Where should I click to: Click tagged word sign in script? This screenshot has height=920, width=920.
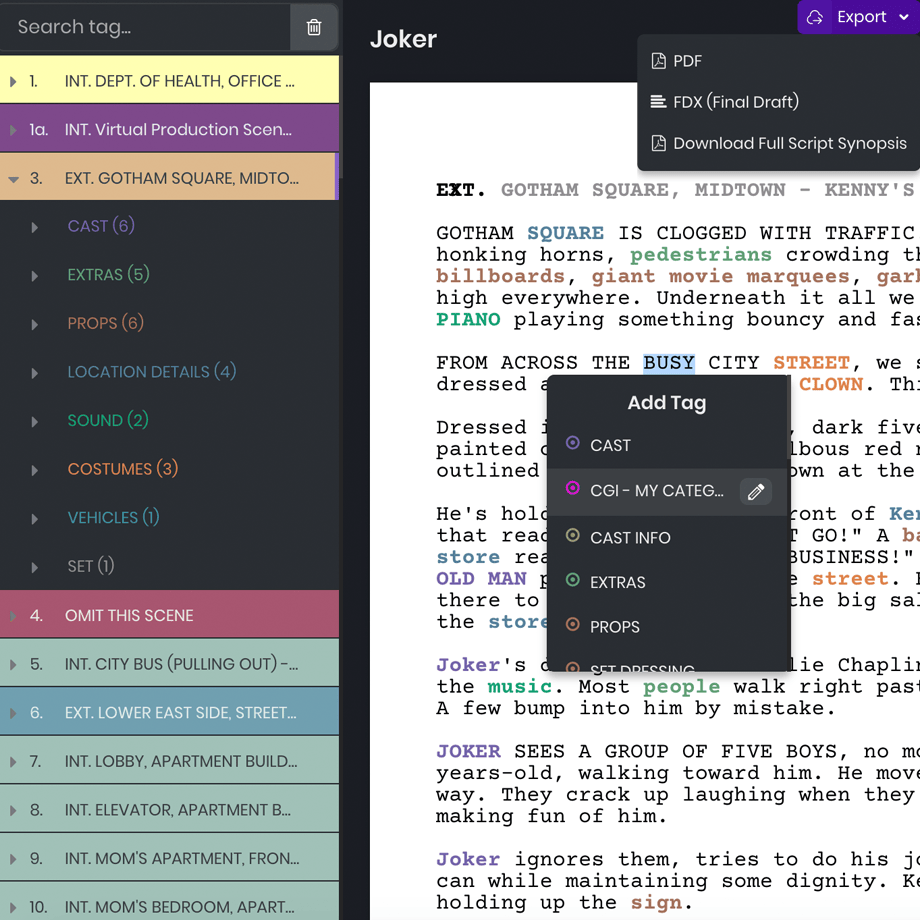point(657,903)
